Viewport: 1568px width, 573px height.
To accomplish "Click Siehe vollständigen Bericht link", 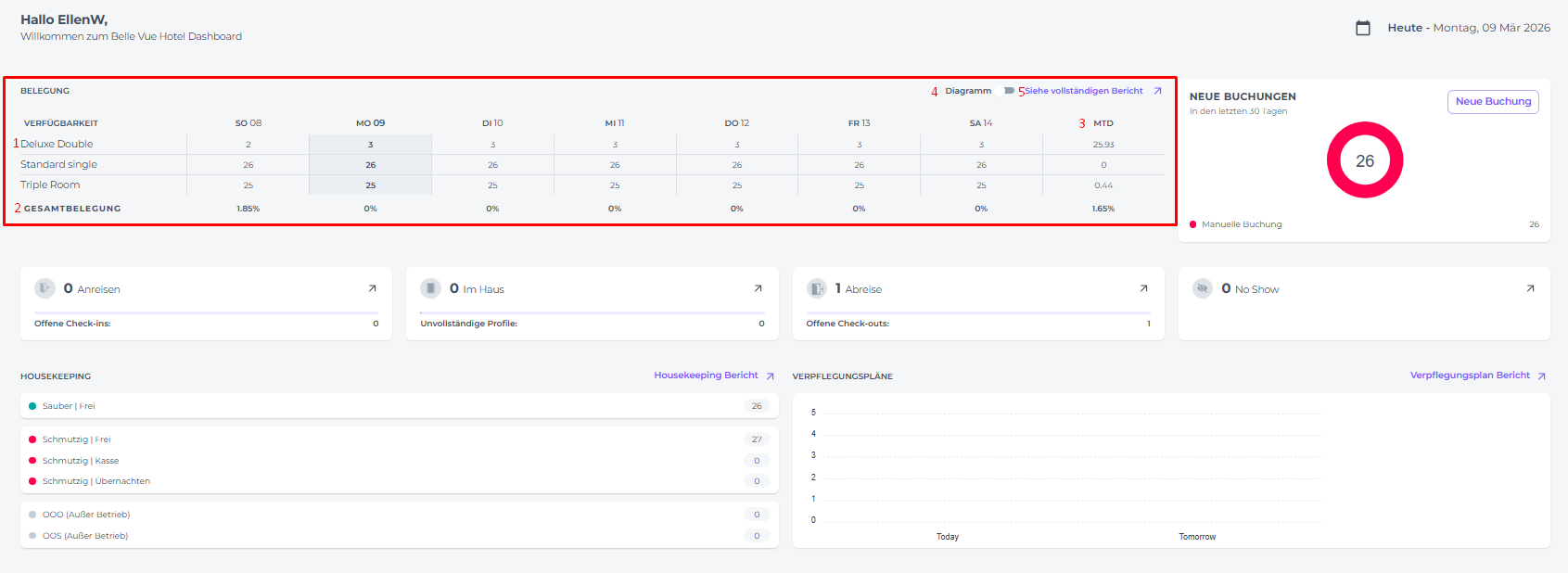I will (1084, 91).
